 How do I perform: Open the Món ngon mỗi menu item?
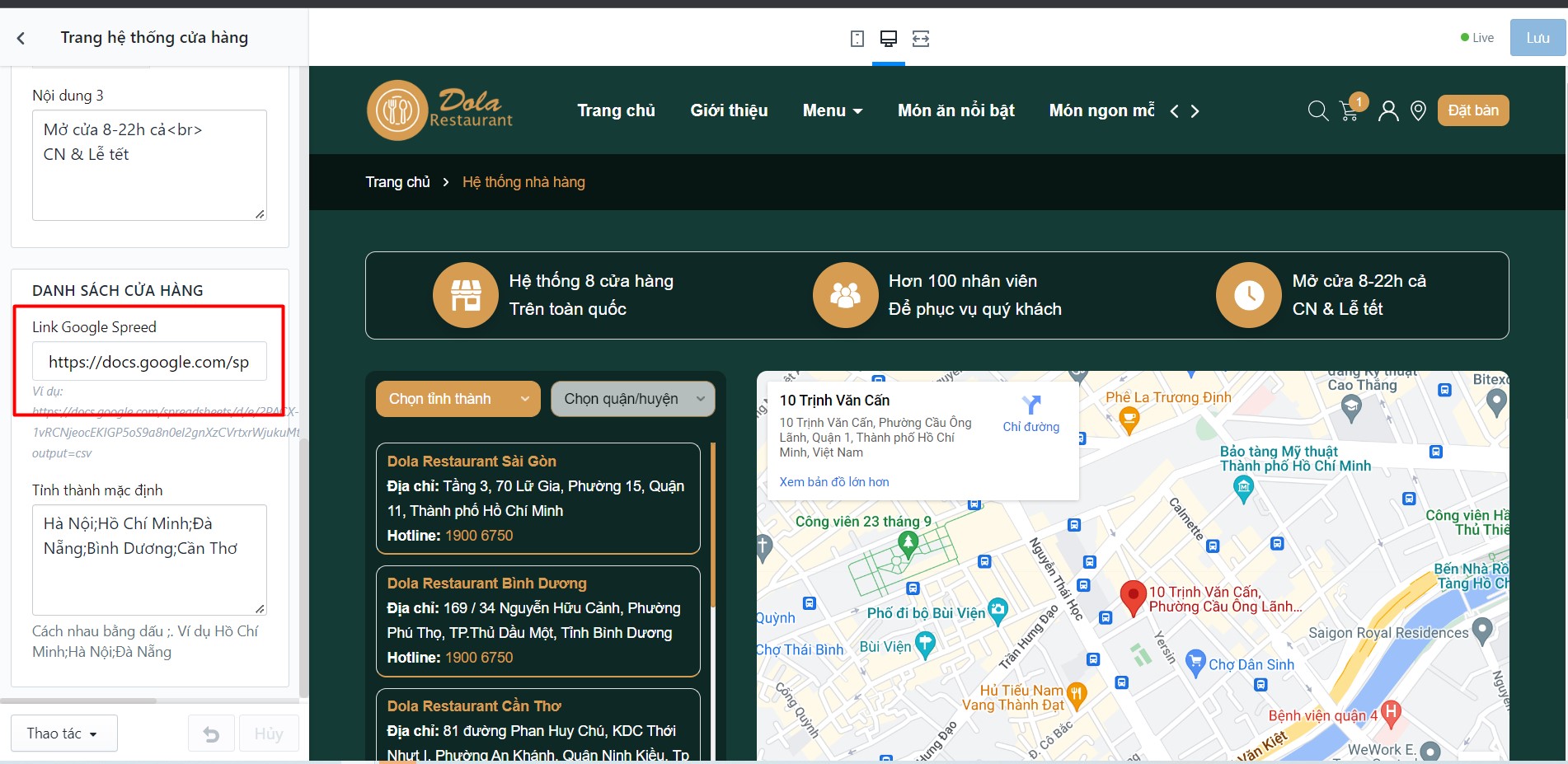tap(1101, 110)
